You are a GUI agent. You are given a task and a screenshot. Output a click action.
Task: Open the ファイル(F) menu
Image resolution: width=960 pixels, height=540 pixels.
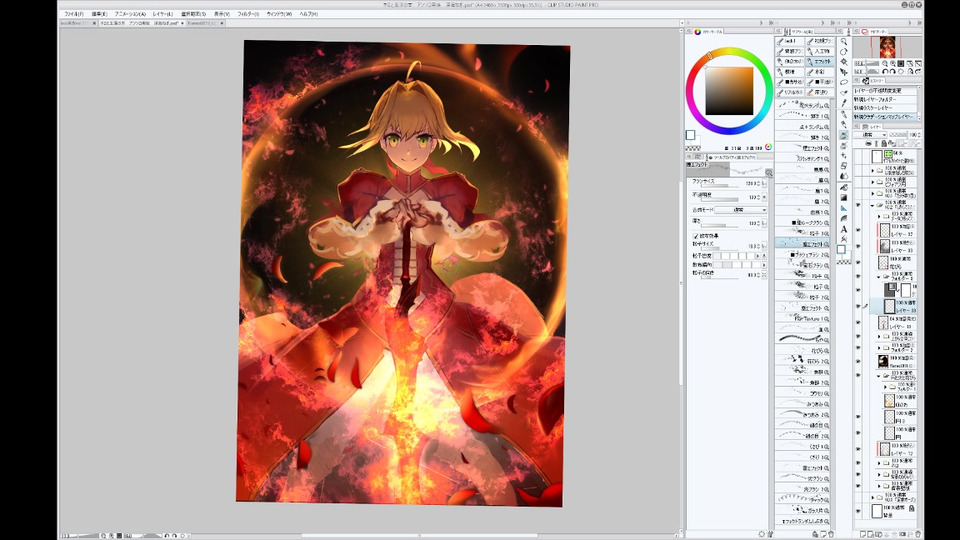[x=73, y=13]
